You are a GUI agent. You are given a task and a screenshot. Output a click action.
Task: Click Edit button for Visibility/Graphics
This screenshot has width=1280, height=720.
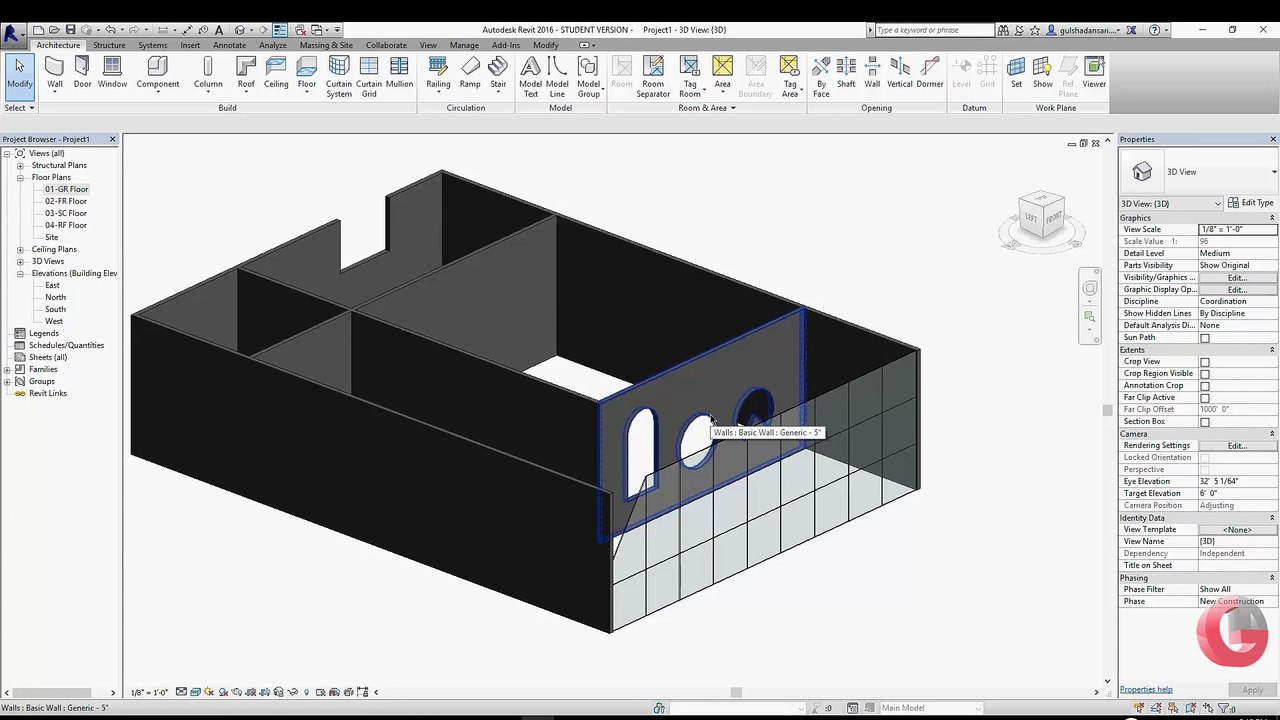click(1238, 278)
